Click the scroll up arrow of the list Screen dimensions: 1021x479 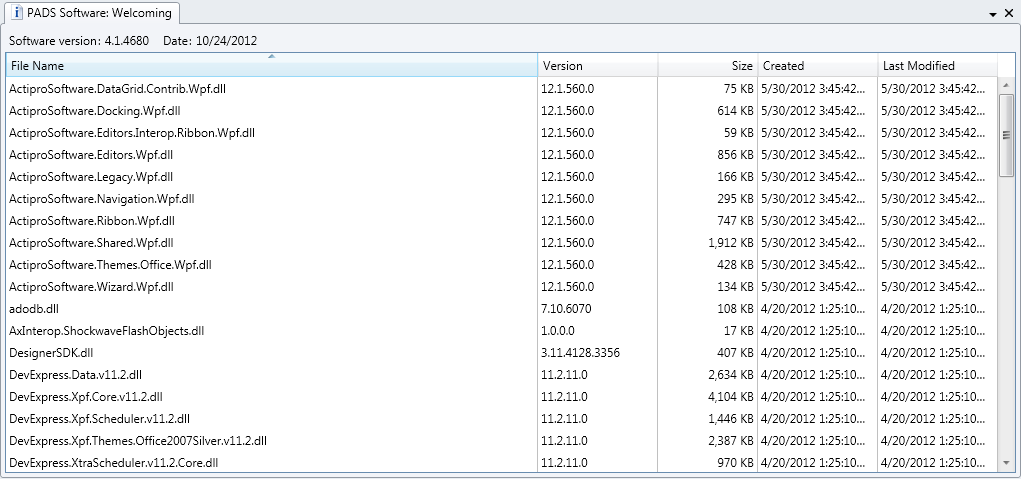[1006, 87]
